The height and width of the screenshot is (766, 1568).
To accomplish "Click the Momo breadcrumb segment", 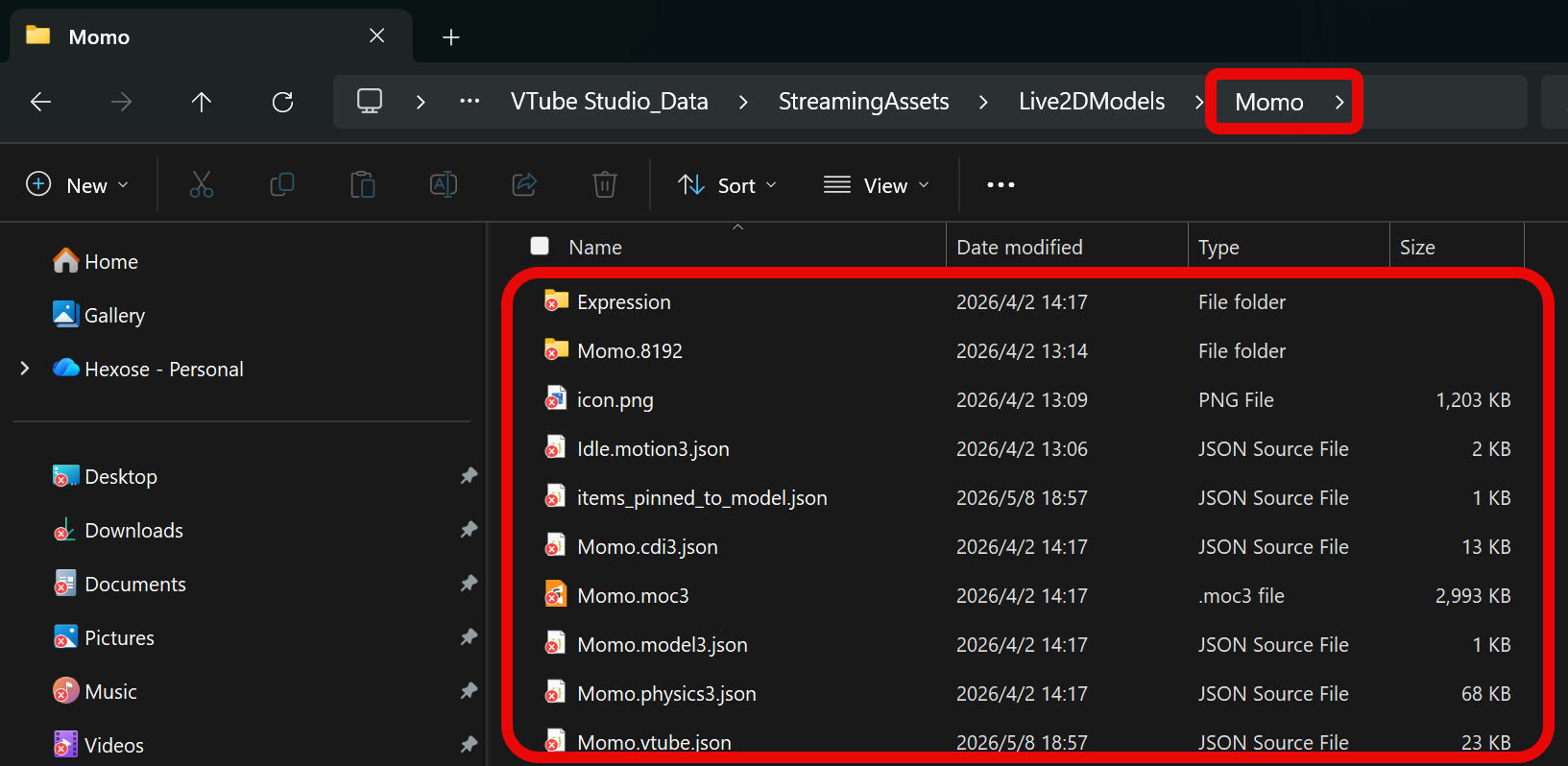I will click(x=1269, y=102).
